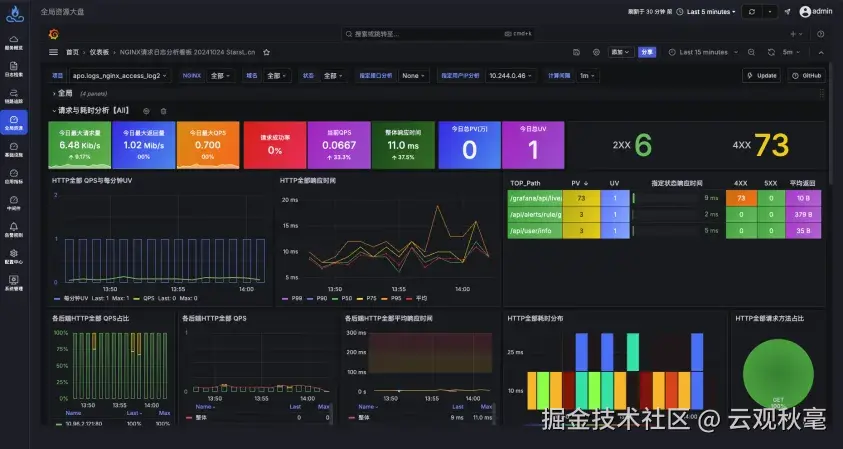Image resolution: width=843 pixels, height=449 pixels.
Task: Click the /api/user/info path cell
Action: [x=535, y=231]
